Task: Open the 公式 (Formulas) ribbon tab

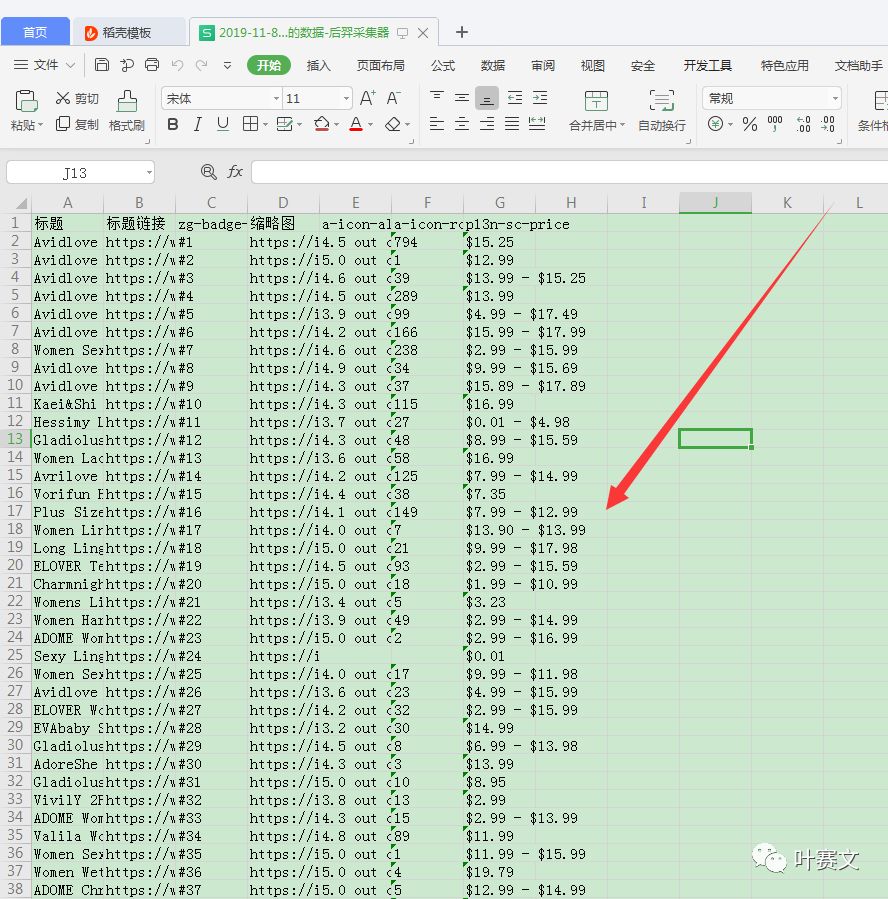Action: click(443, 65)
